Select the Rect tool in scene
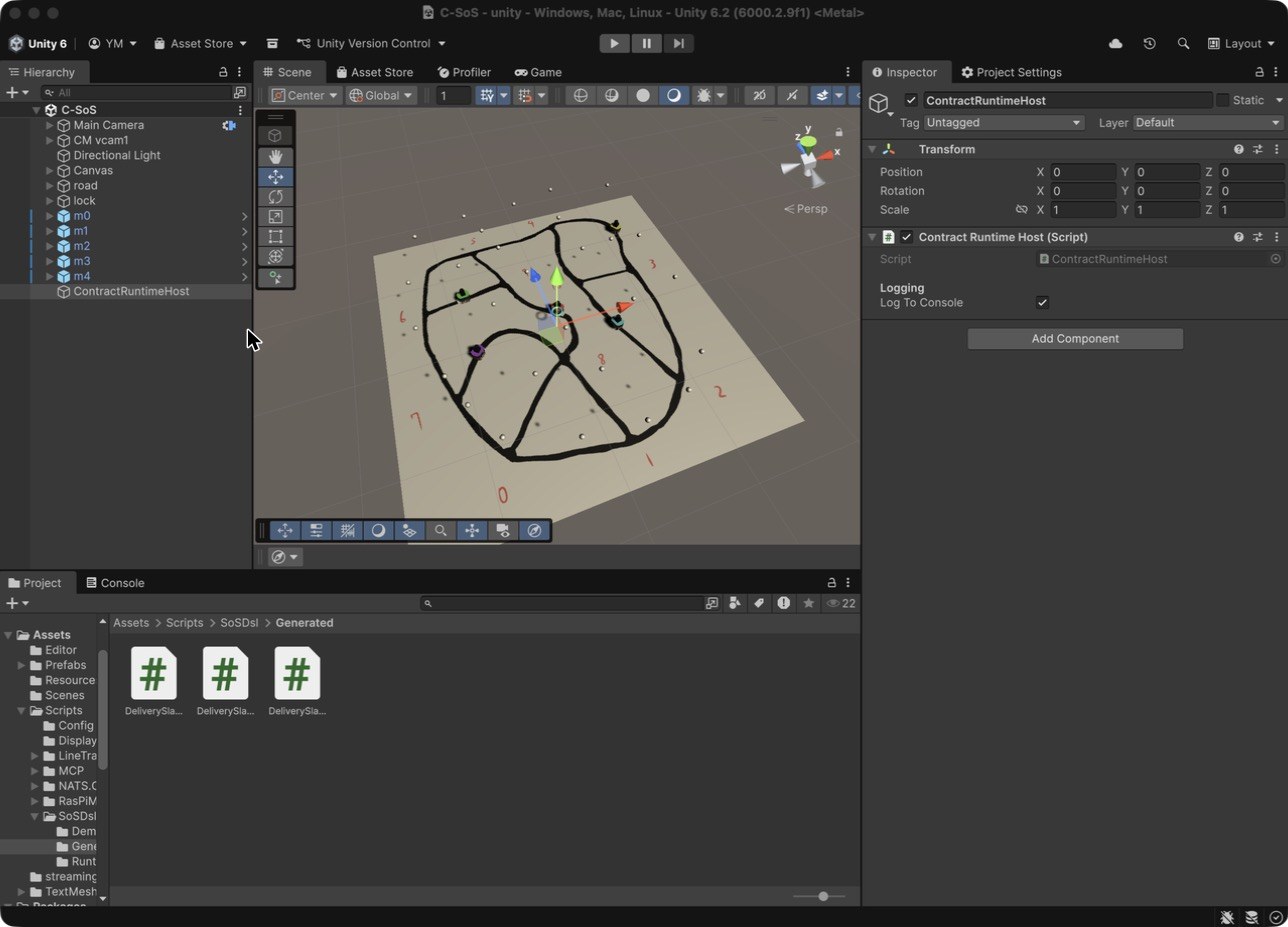Screen dimensions: 1288x927 (x=275, y=237)
